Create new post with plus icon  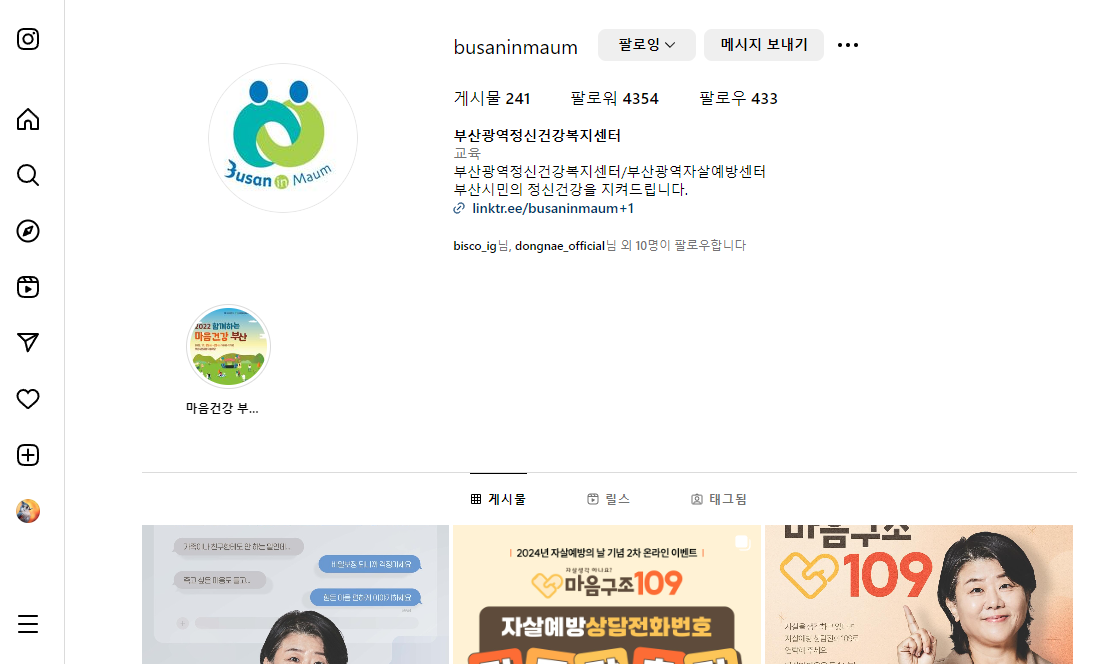pyautogui.click(x=28, y=455)
